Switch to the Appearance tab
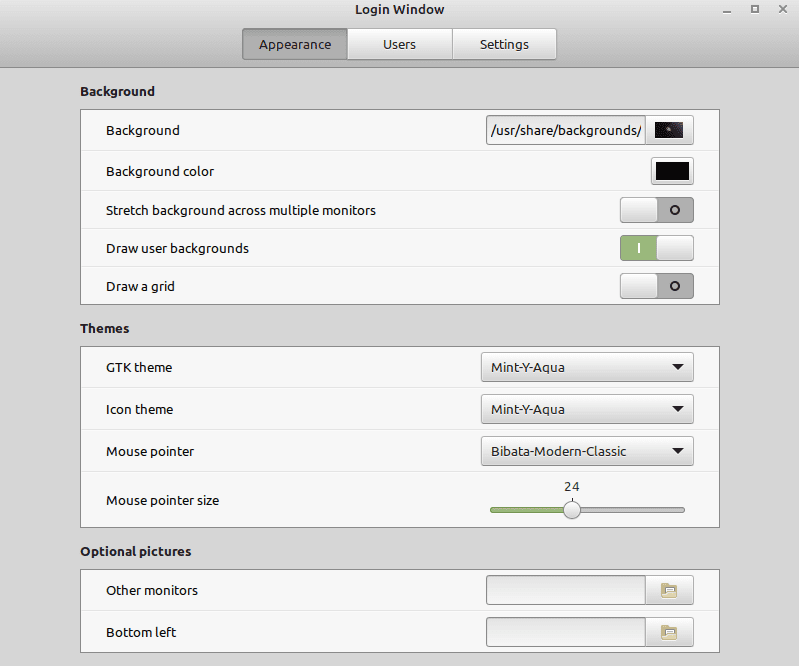The width and height of the screenshot is (799, 666). click(295, 44)
